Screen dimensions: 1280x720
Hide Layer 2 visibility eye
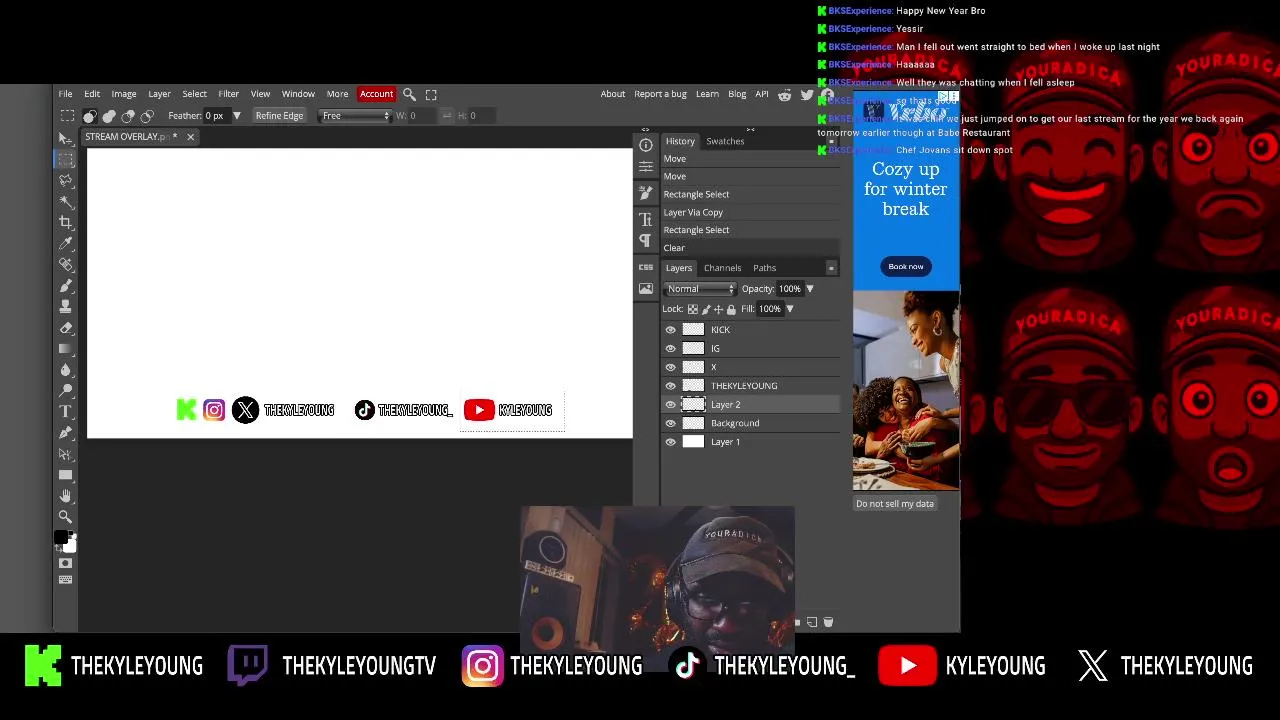(671, 404)
